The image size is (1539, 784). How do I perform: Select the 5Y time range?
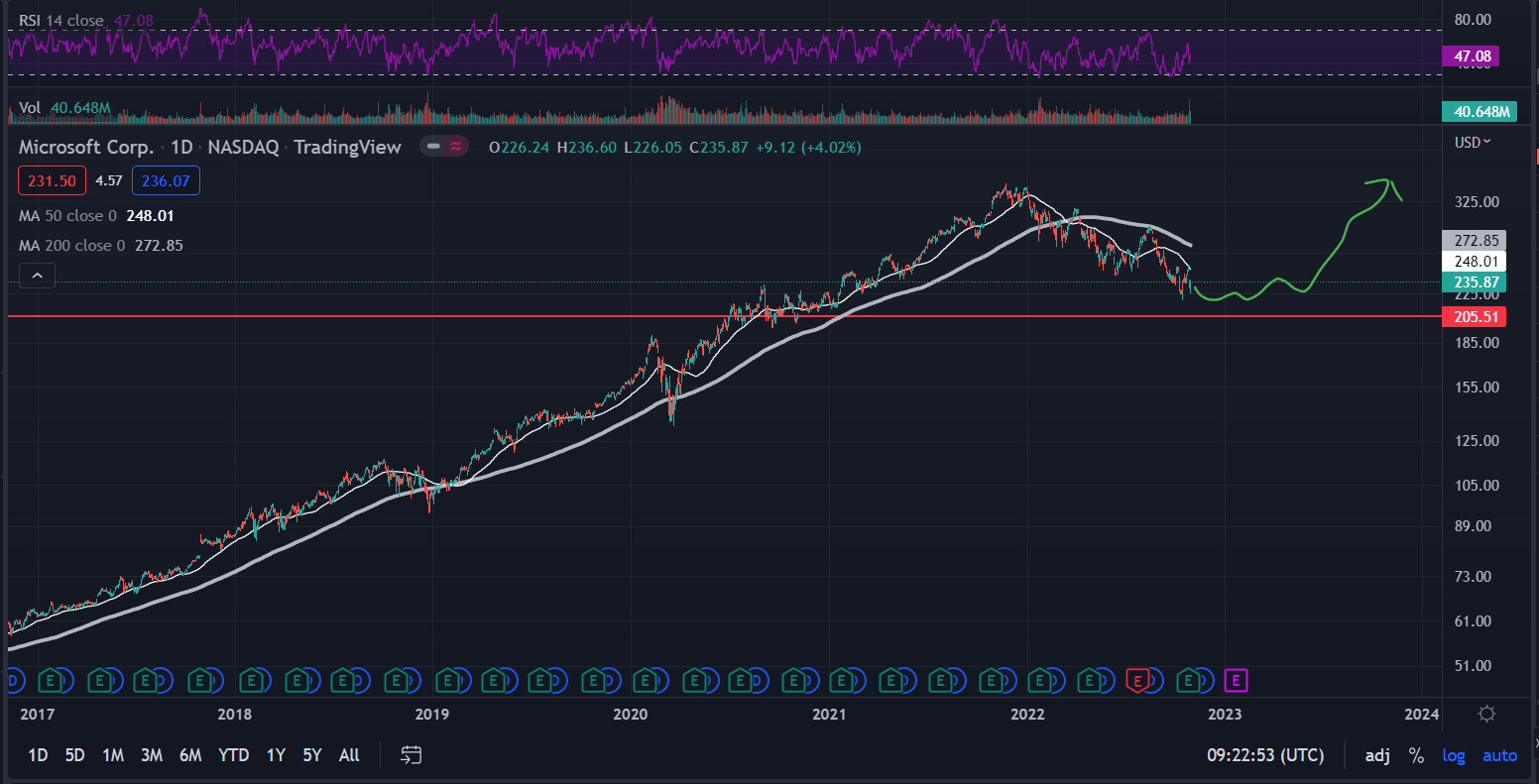312,755
